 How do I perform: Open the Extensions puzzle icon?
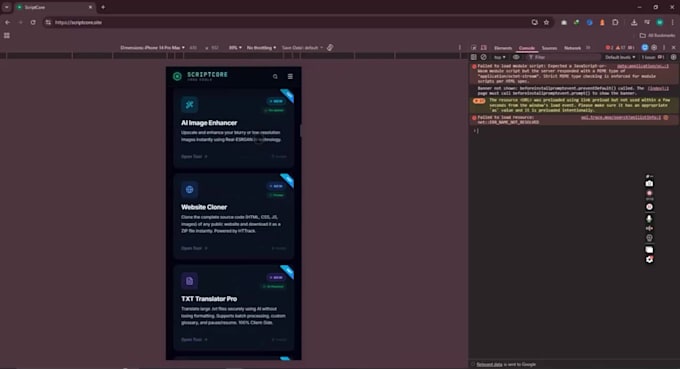pyautogui.click(x=615, y=23)
